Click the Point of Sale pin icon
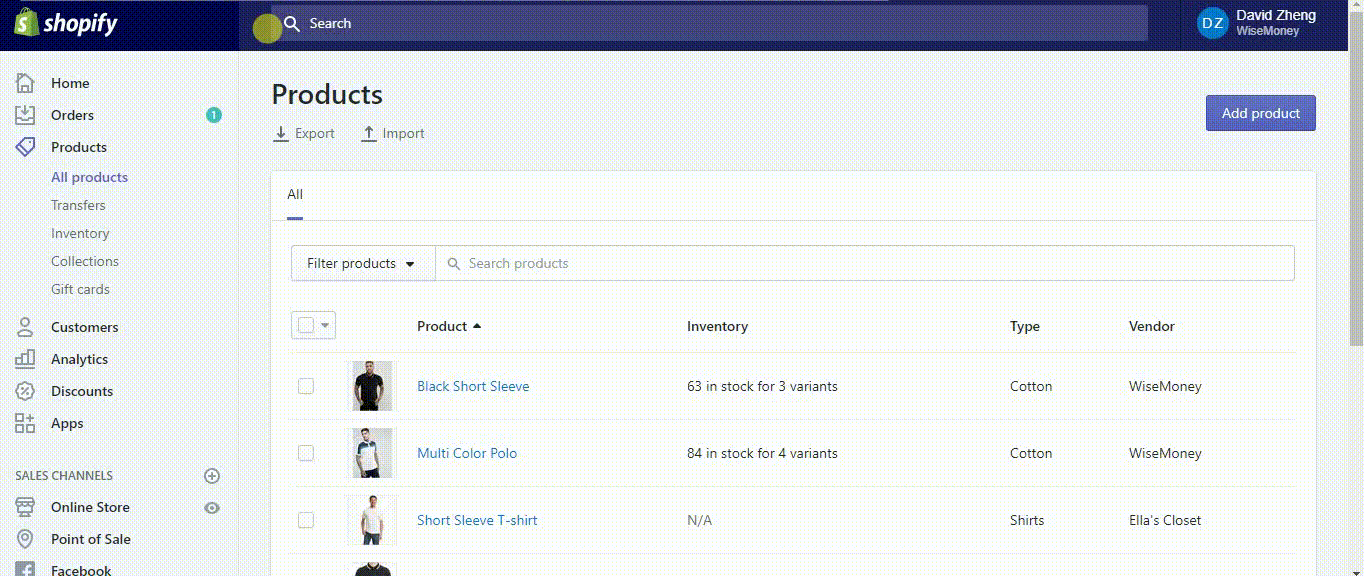Viewport: 1364px width, 577px height. pos(25,539)
